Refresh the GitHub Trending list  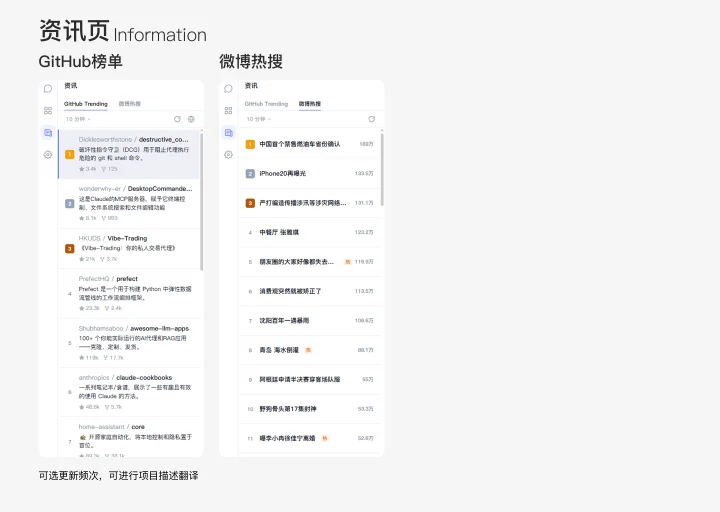point(177,119)
